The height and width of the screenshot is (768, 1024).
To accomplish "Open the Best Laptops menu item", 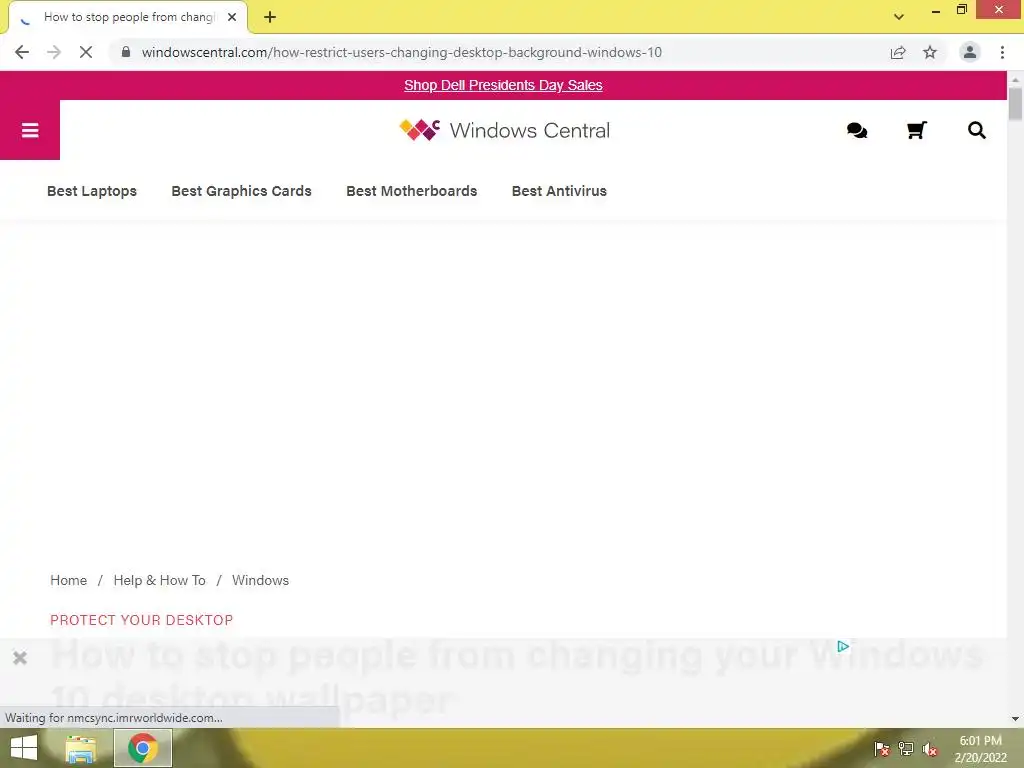I will (92, 191).
